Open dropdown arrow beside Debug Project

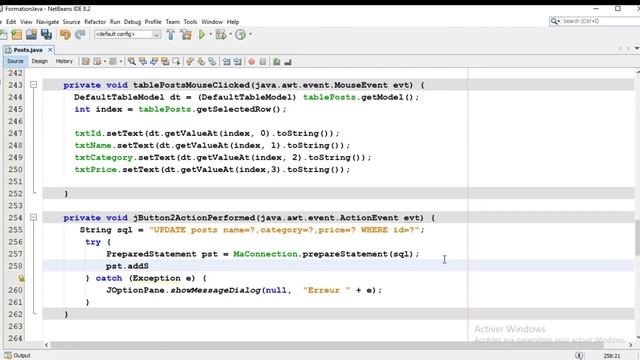tap(230, 34)
